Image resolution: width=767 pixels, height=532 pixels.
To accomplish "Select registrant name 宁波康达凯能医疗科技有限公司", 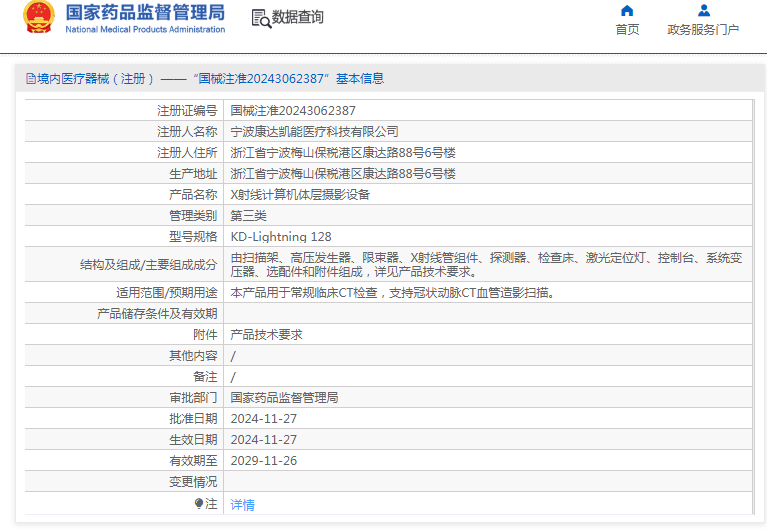I will pyautogui.click(x=314, y=132).
